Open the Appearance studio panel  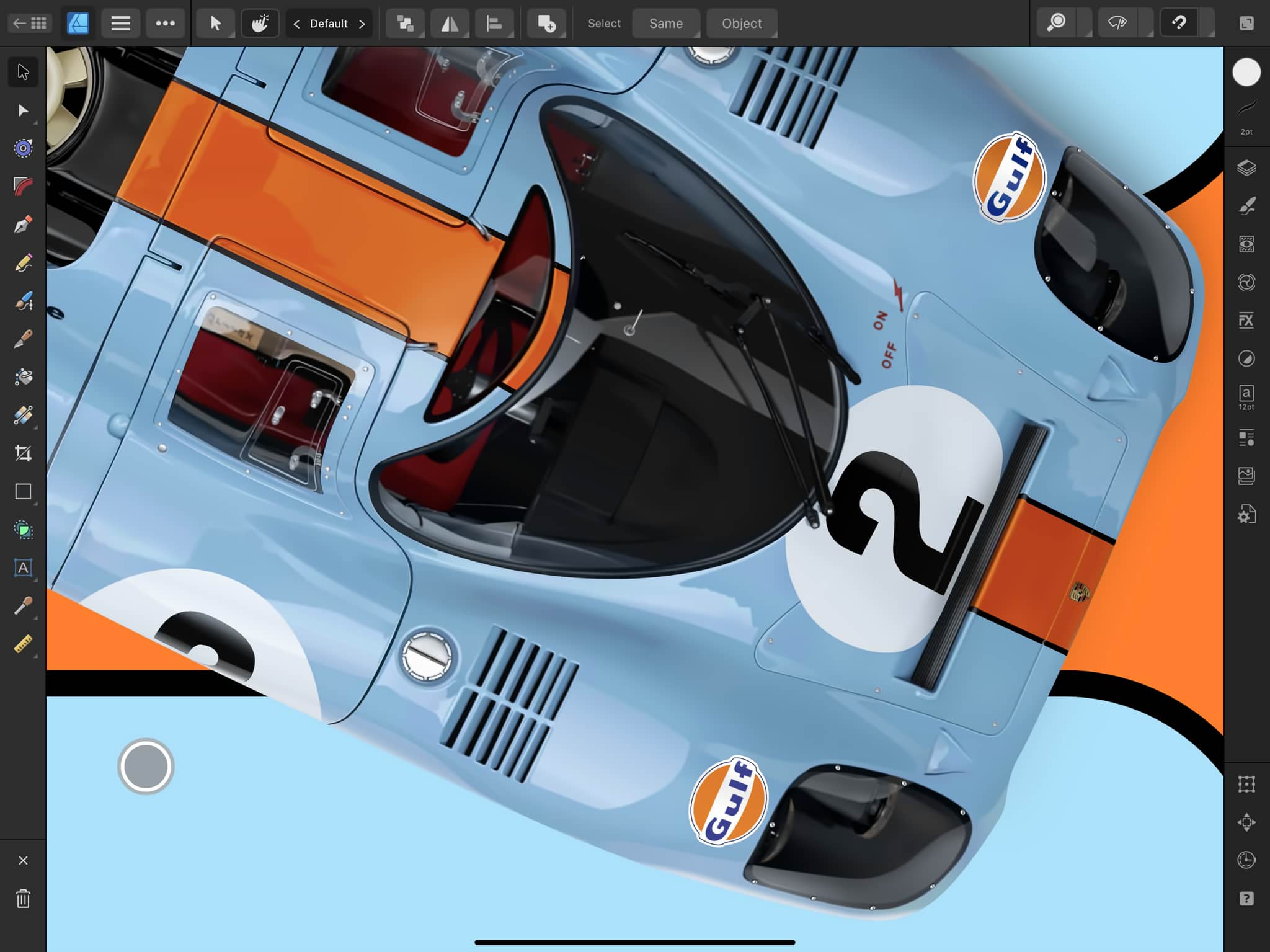pos(1246,244)
